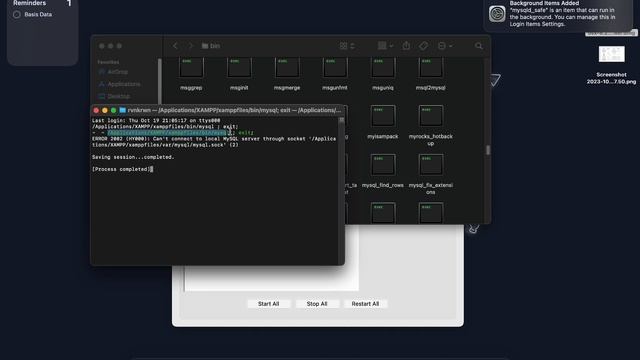Click Start All in XAMPP manager
The height and width of the screenshot is (360, 640).
click(x=269, y=304)
